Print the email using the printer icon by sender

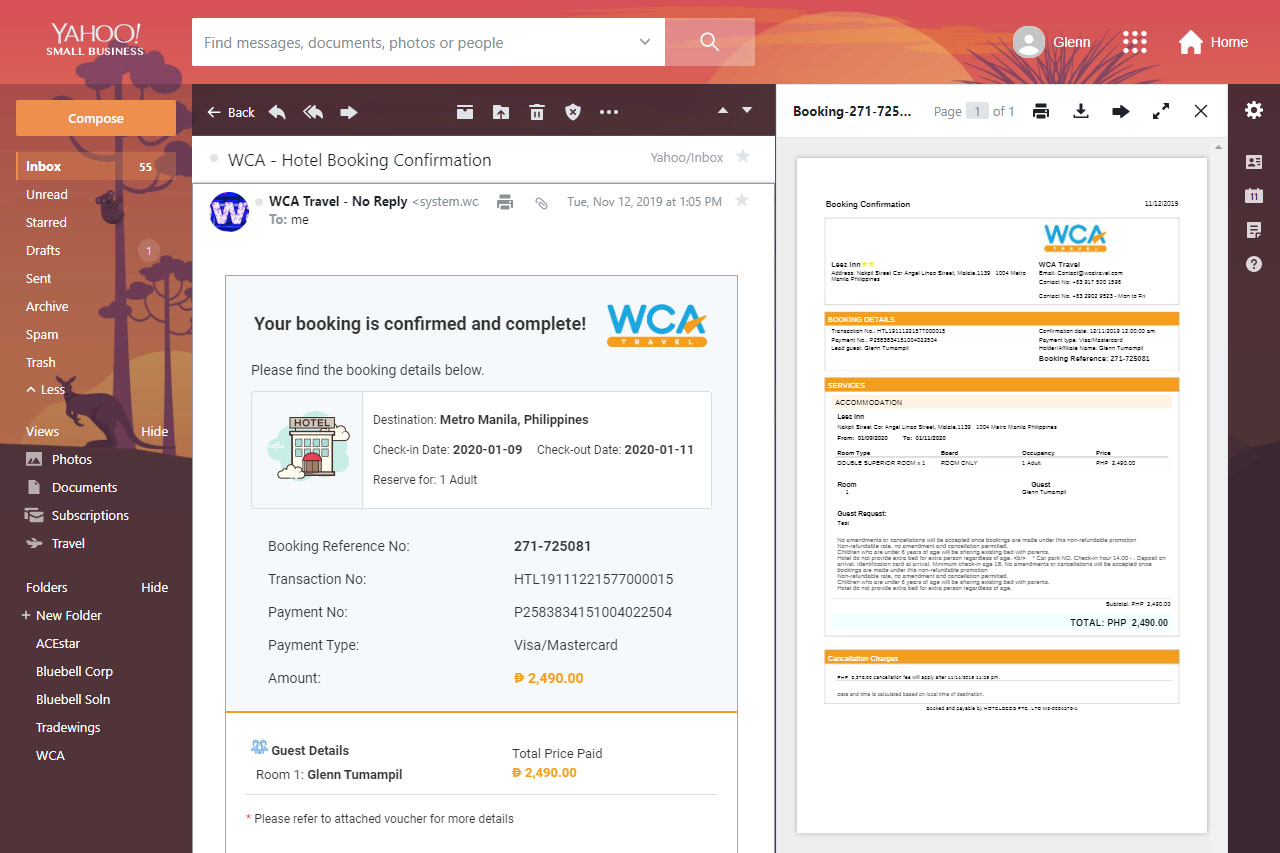pos(505,202)
